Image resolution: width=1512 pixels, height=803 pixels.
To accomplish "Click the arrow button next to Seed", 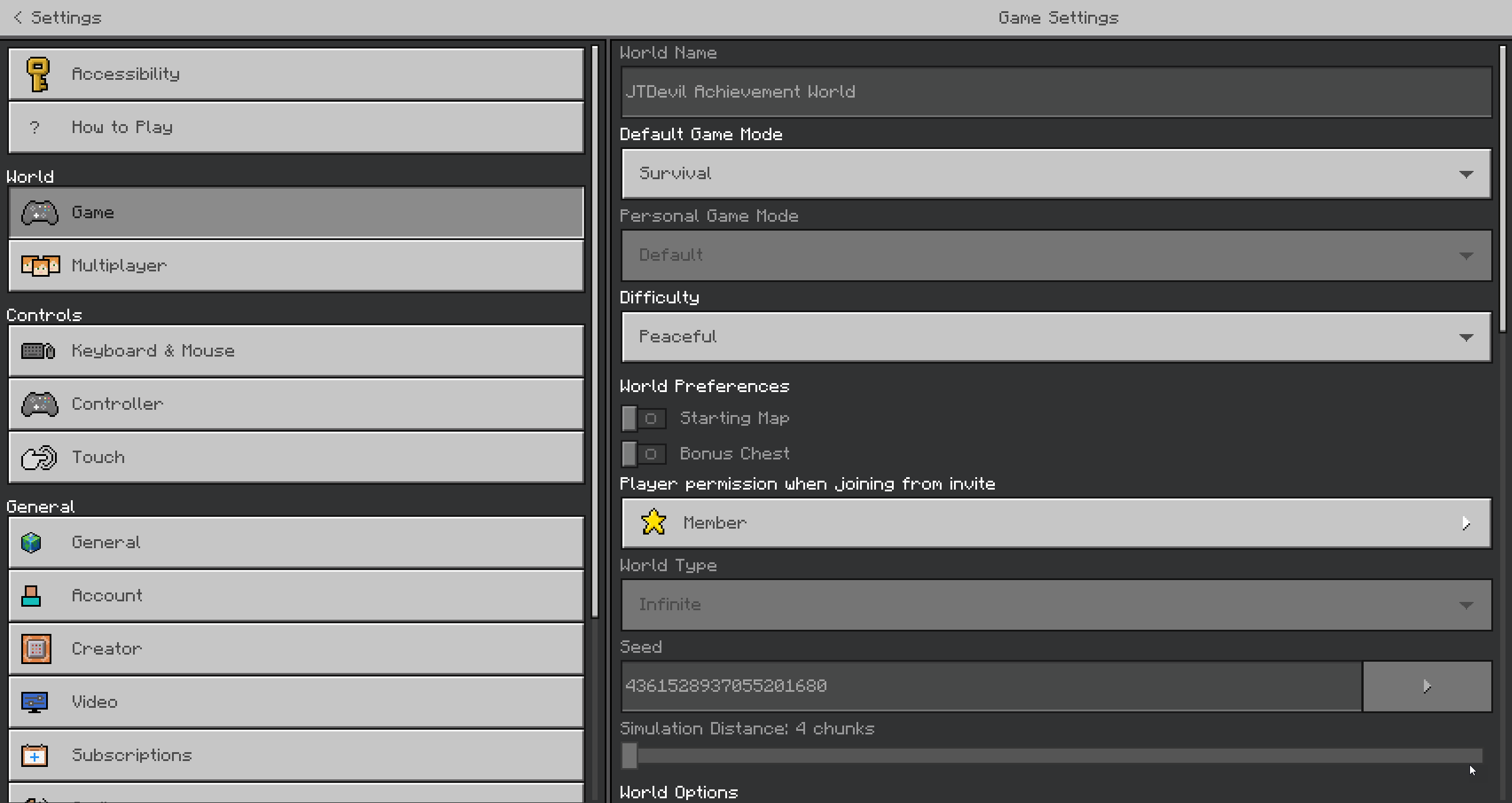I will 1426,687.
